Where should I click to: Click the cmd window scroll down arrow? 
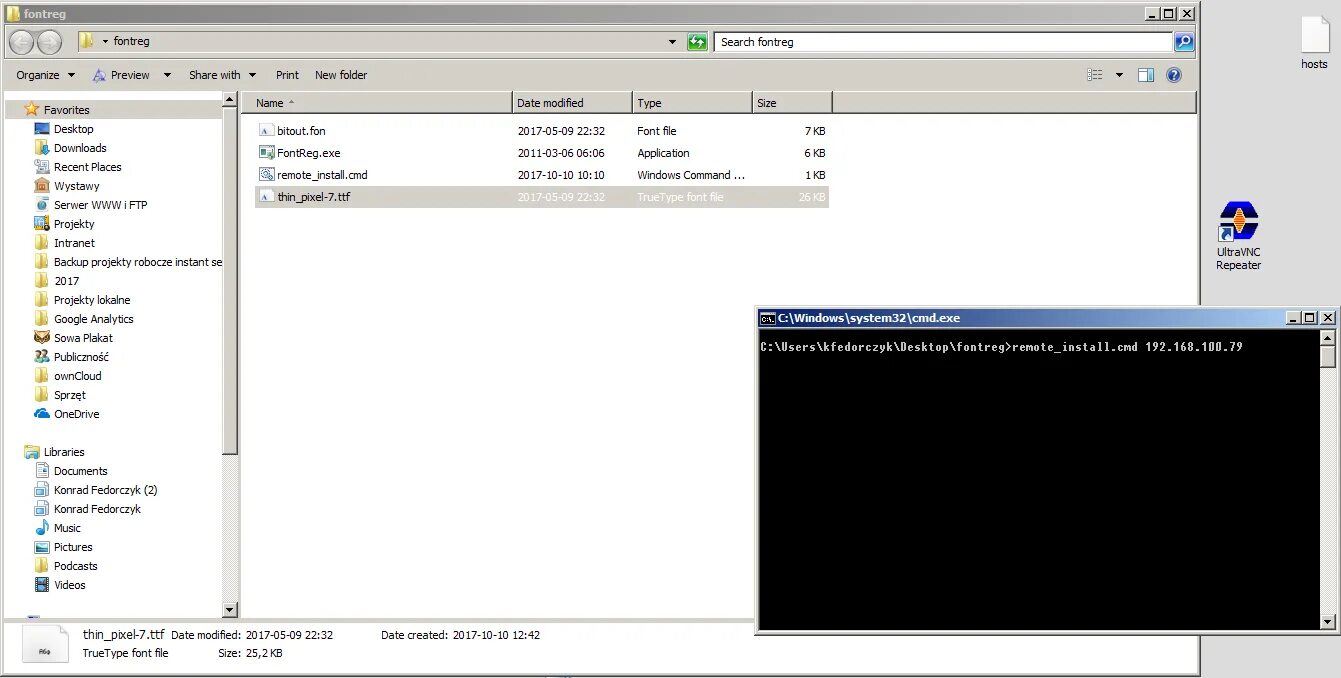tap(1328, 621)
